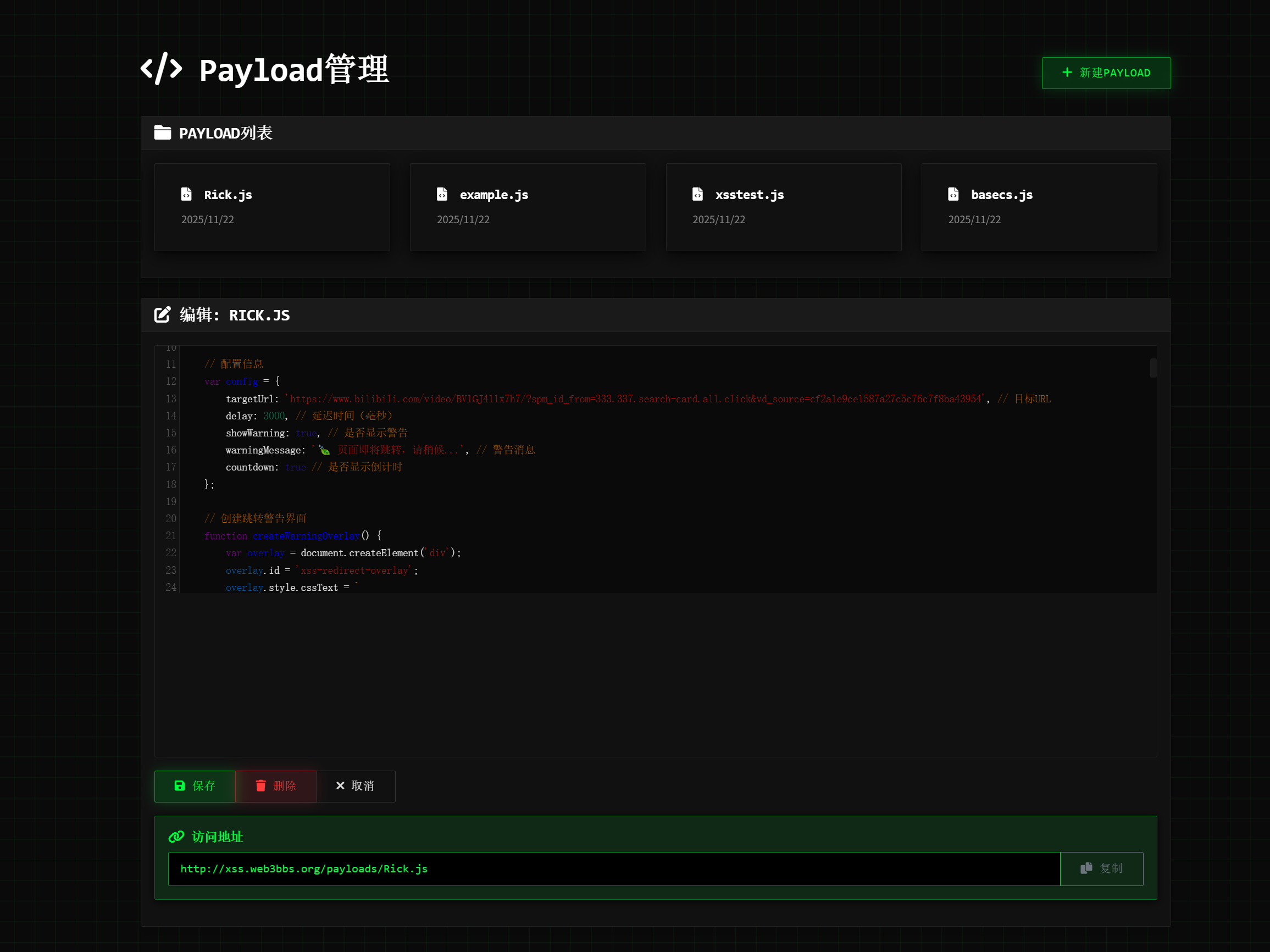Click the trash icon inside the 删除 button
This screenshot has width=1270, height=952.
coord(261,786)
